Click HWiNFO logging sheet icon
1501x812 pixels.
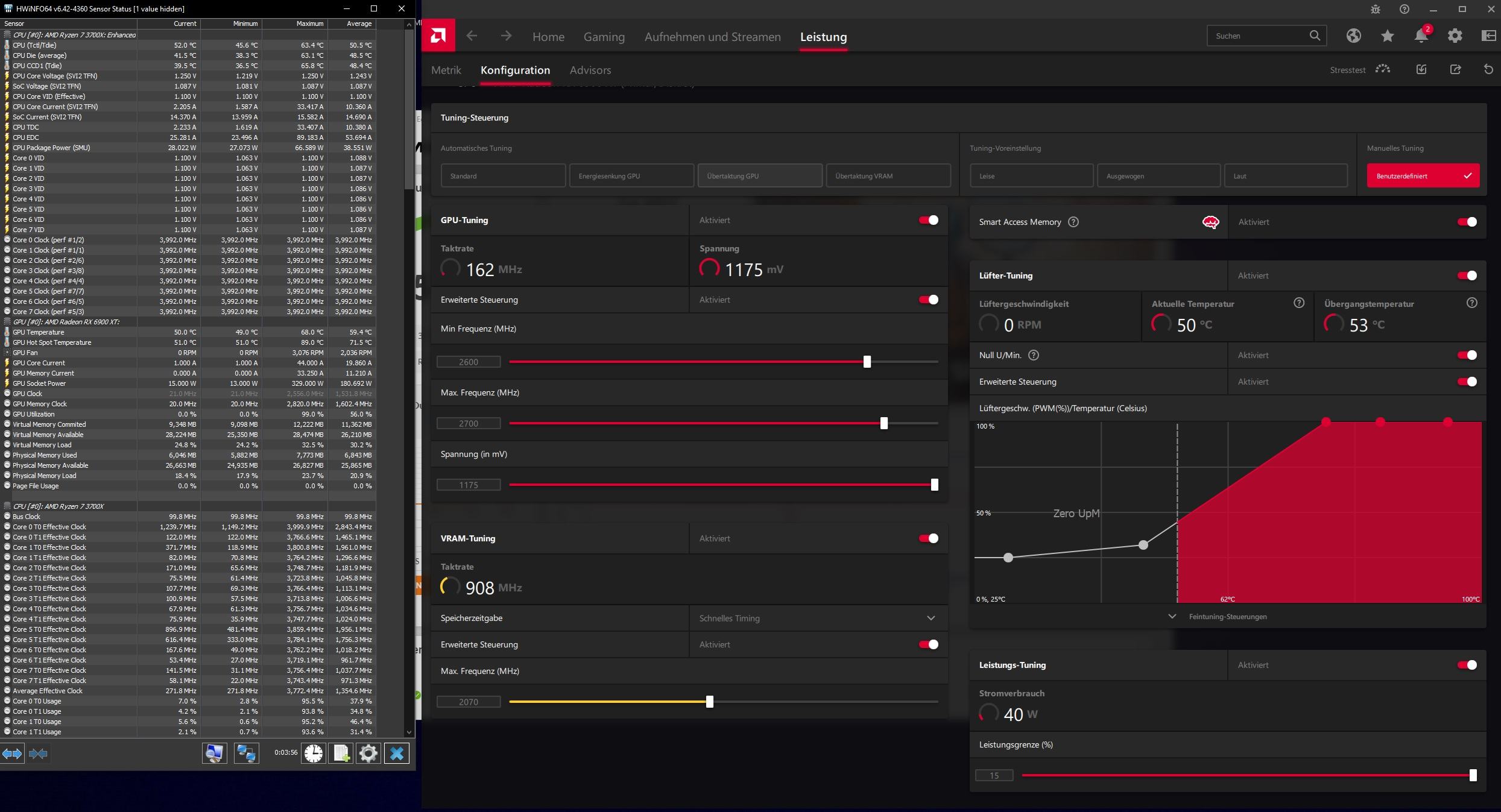click(341, 753)
